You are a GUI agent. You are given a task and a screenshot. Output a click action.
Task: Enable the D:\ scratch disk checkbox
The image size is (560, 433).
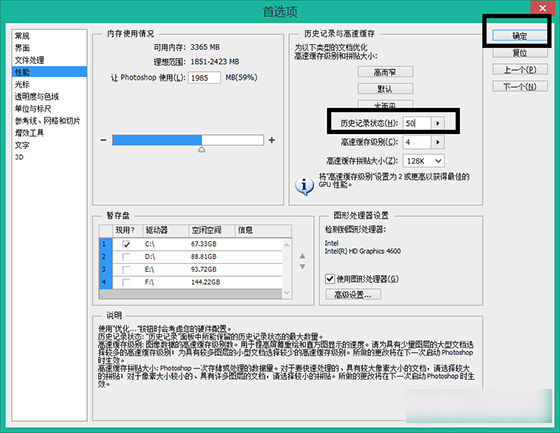[x=126, y=257]
